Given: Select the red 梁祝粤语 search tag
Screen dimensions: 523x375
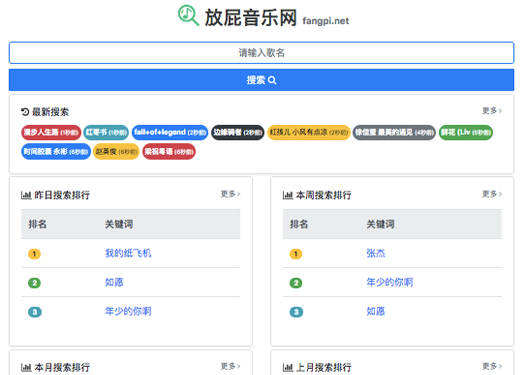Looking at the screenshot, I should pos(169,152).
